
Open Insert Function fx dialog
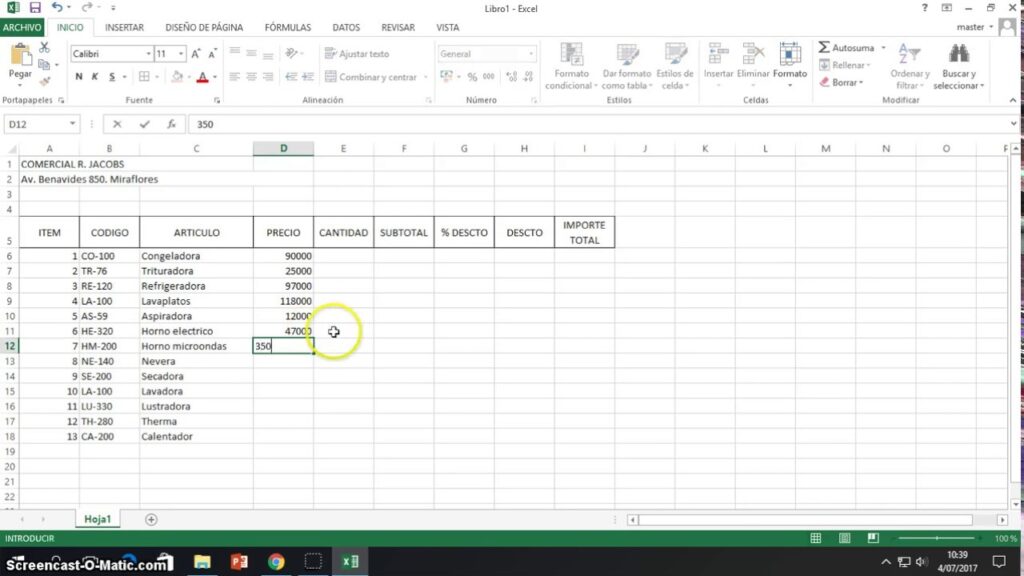(171, 124)
